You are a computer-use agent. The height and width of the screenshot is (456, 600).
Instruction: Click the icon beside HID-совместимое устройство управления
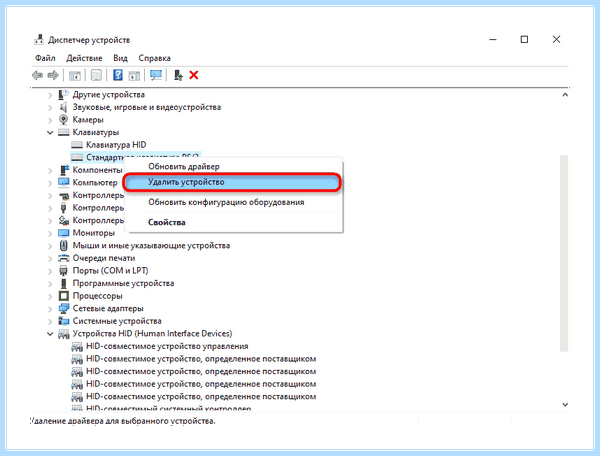(77, 347)
